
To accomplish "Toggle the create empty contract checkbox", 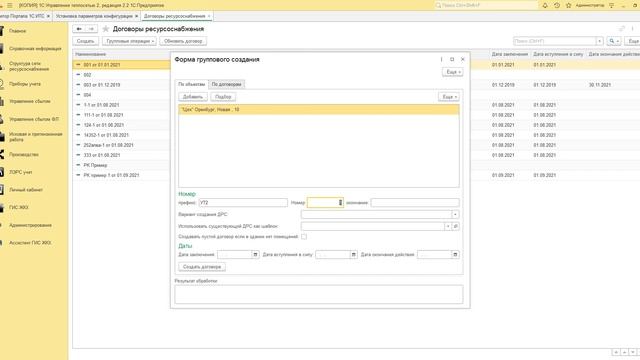I will [x=304, y=237].
